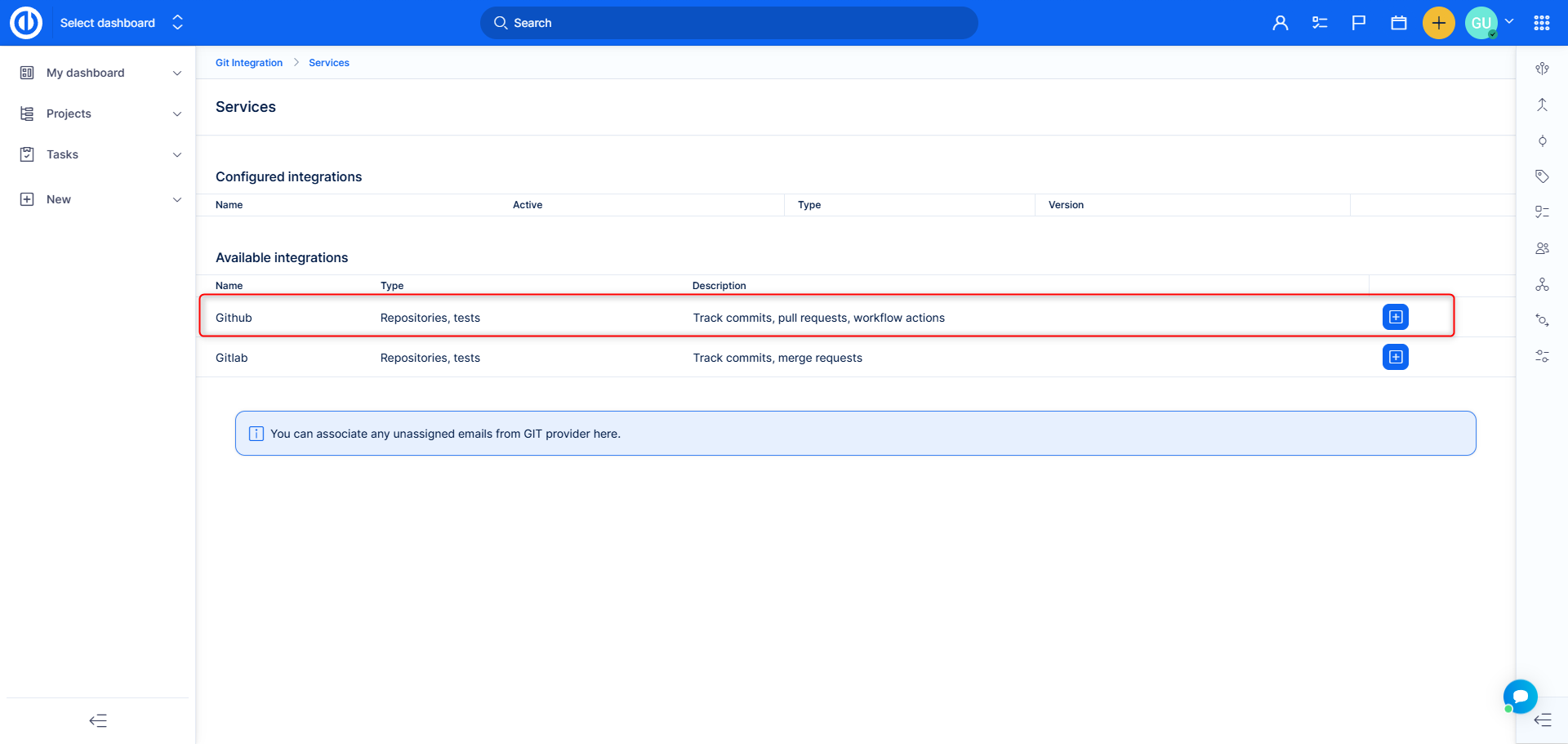Open the user profile icon in top bar
Screen dimensions: 1568x744
coord(1280,23)
